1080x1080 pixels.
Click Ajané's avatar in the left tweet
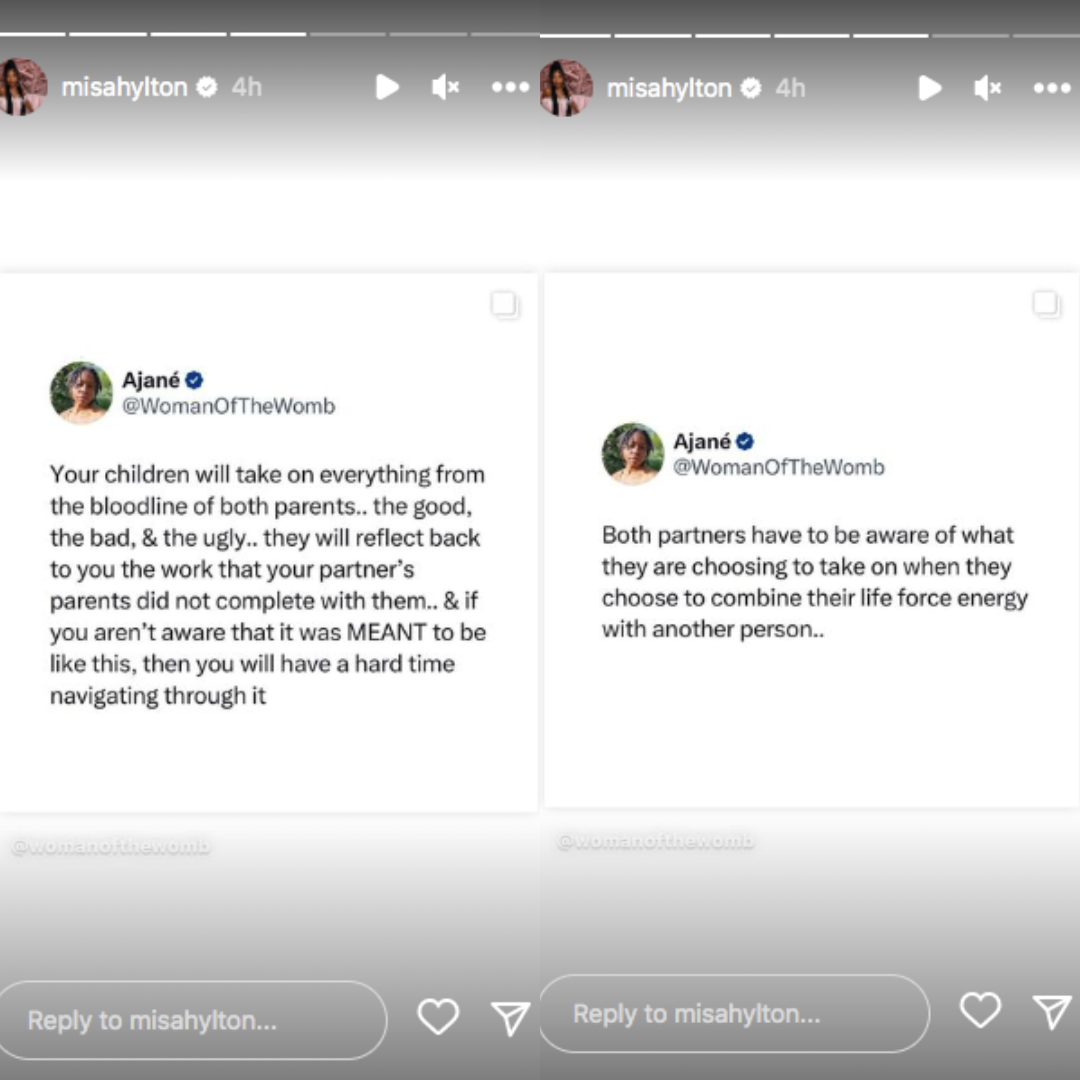pyautogui.click(x=81, y=392)
